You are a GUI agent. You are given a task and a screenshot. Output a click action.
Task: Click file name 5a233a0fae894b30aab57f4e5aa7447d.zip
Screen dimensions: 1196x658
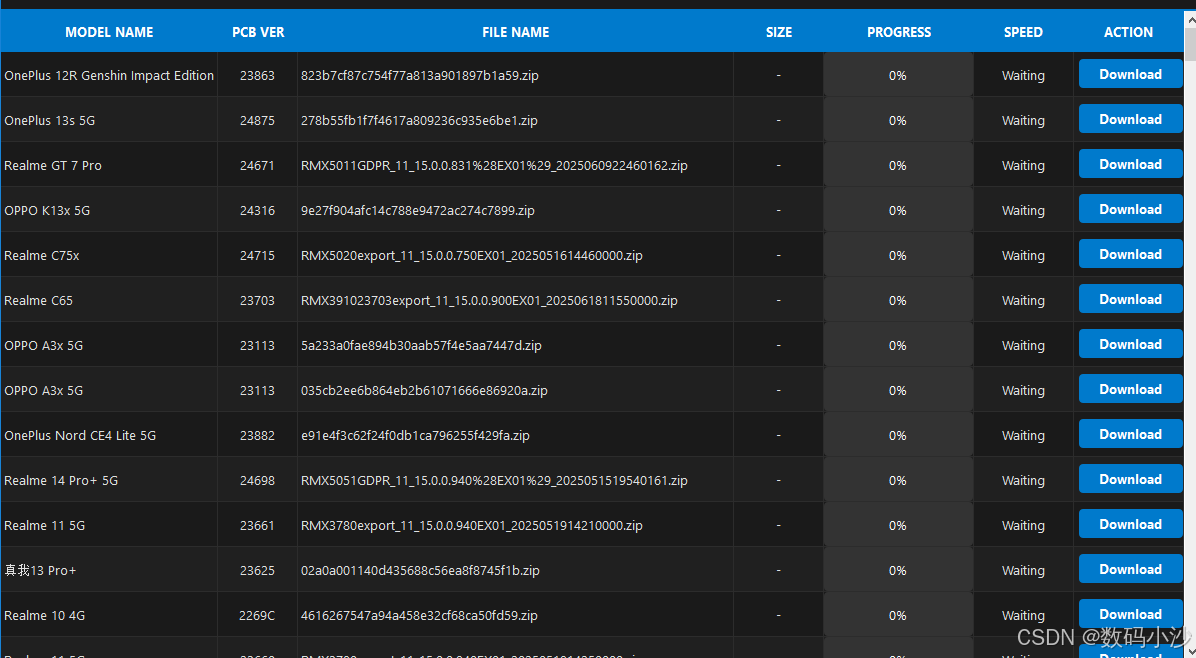pyautogui.click(x=421, y=345)
